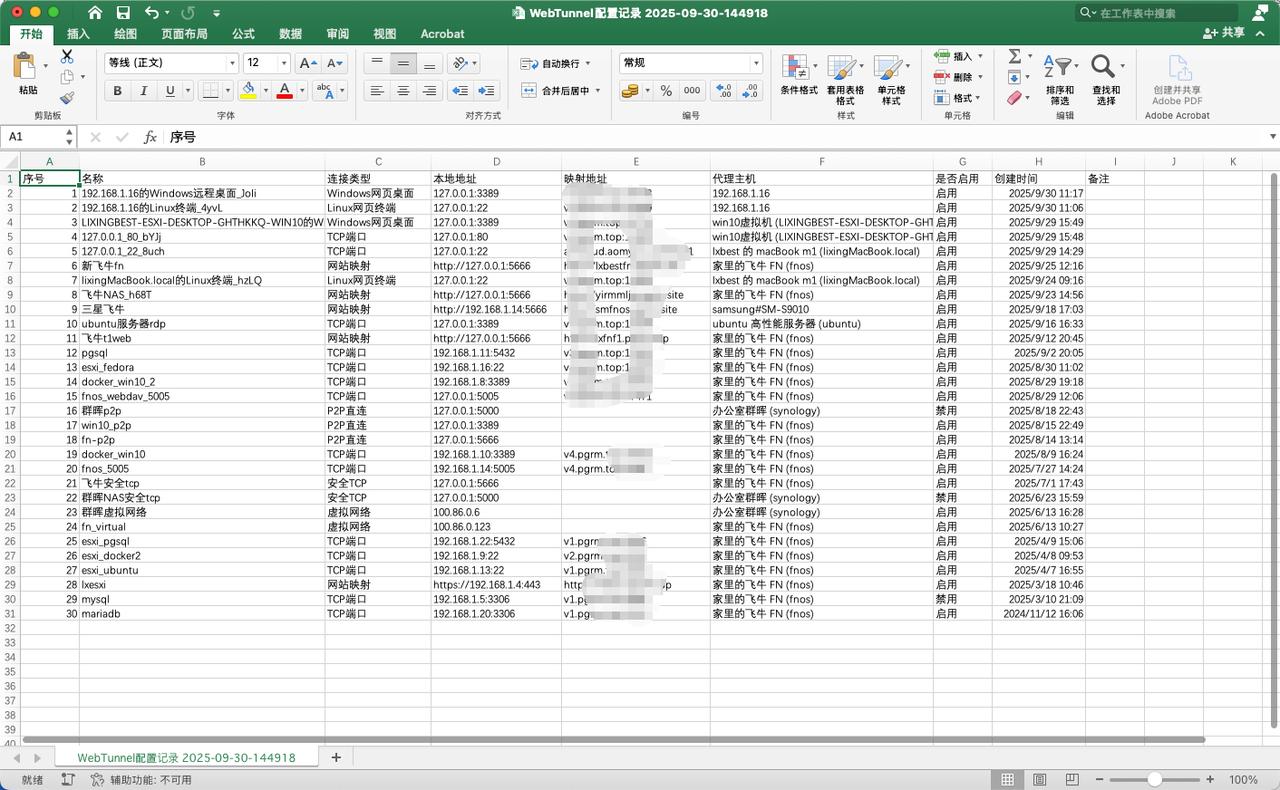This screenshot has height=790, width=1280.
Task: Expand the font size dropdown showing 12
Action: [284, 63]
